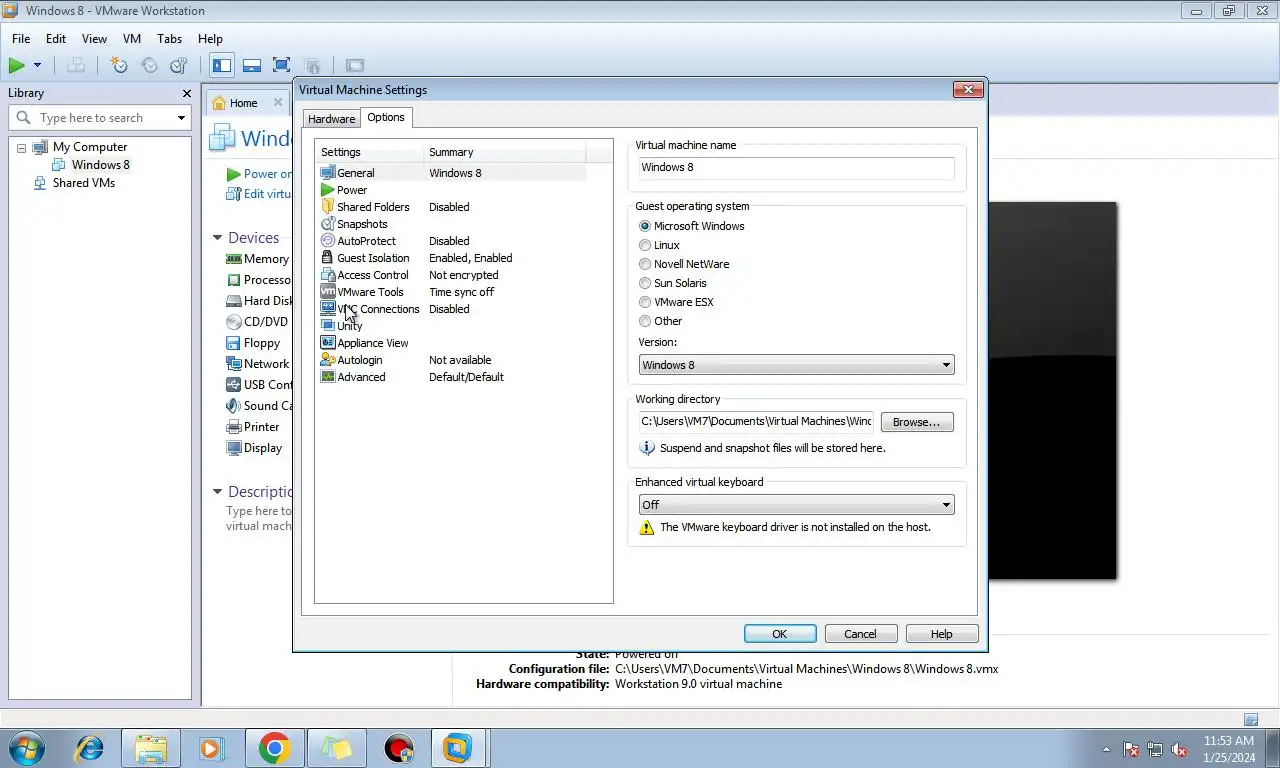Image resolution: width=1280 pixels, height=768 pixels.
Task: Click the Browse... button
Action: 917,422
